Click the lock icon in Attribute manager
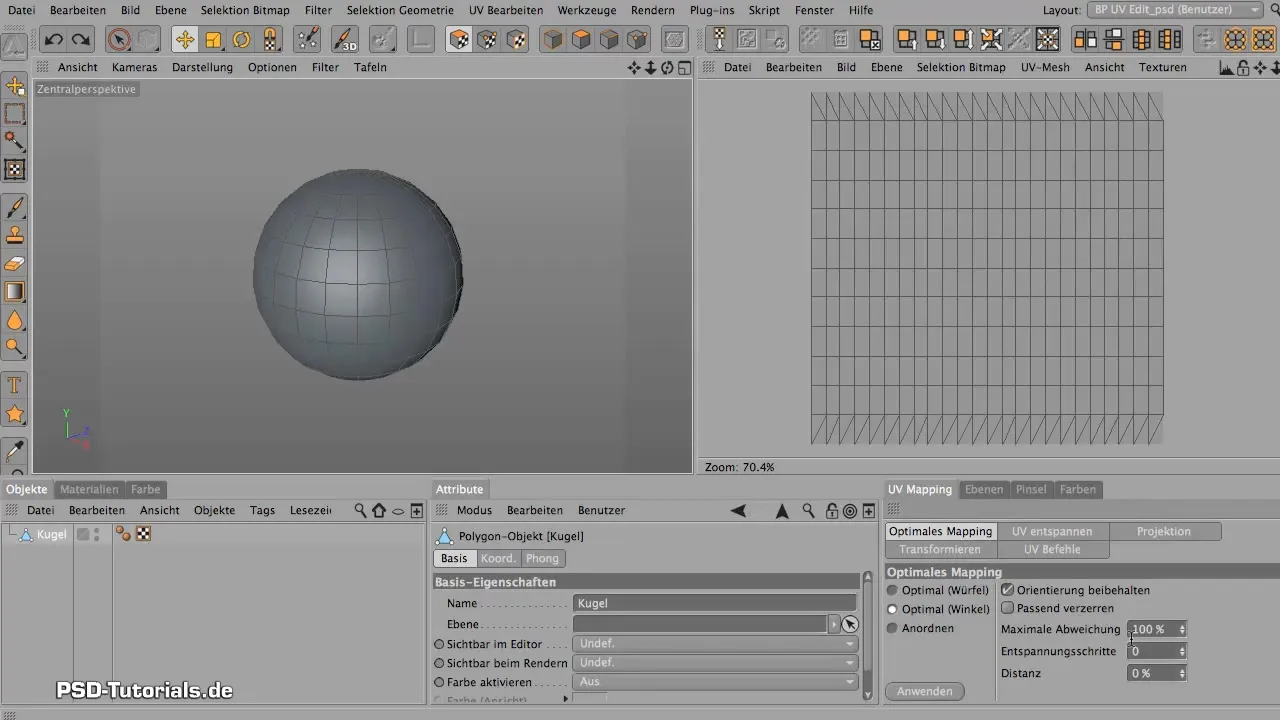The image size is (1280, 720). tap(830, 510)
